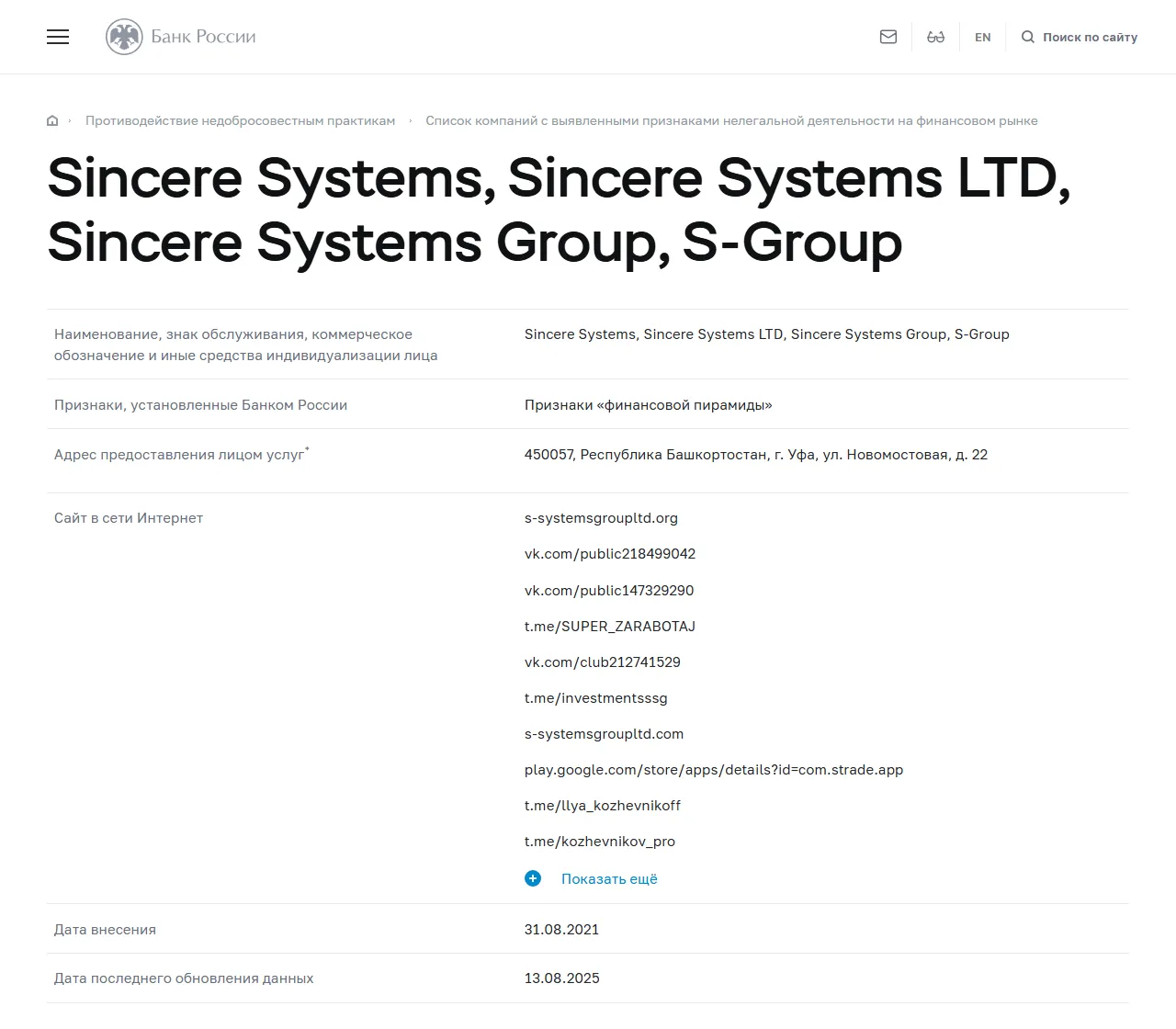Go to the home breadcrumb icon

point(52,120)
